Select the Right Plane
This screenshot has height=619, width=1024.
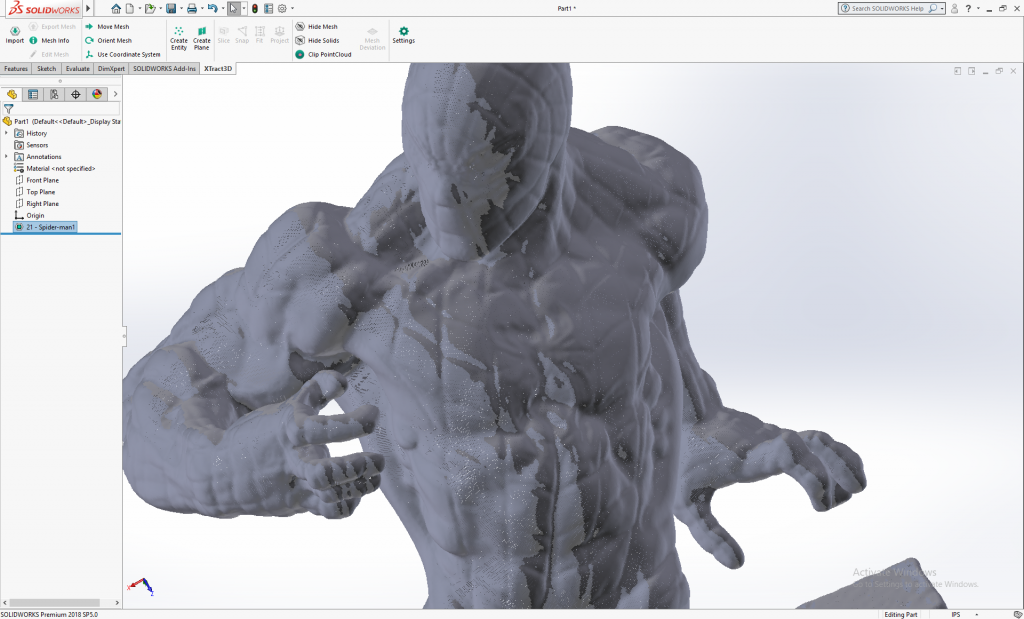(37, 204)
